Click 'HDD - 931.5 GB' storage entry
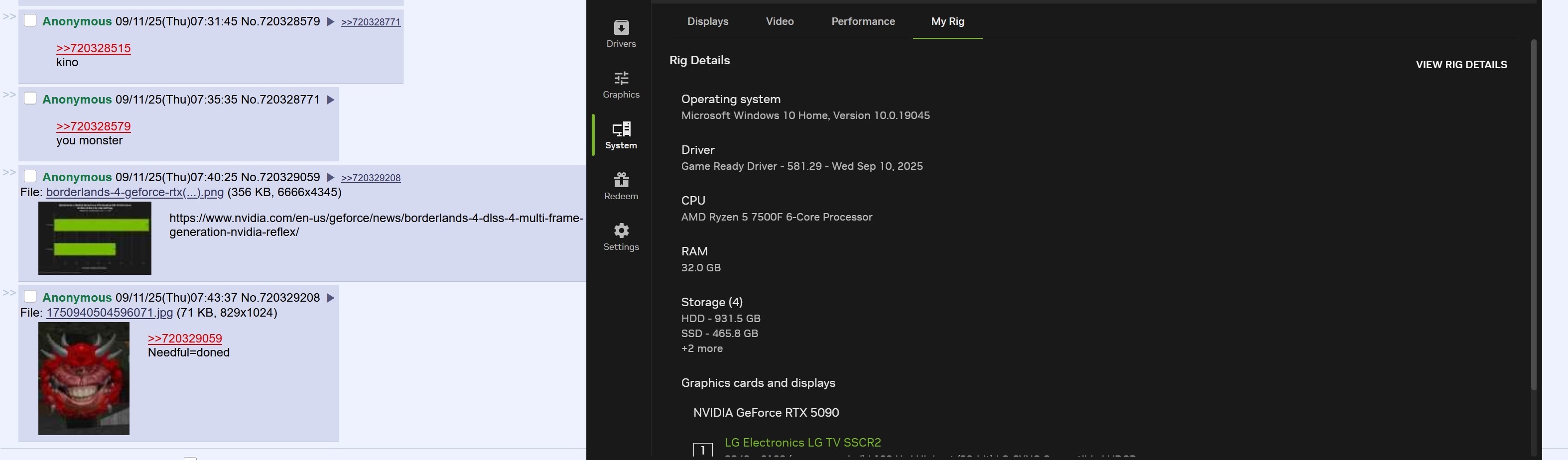Image resolution: width=1568 pixels, height=460 pixels. click(x=721, y=318)
